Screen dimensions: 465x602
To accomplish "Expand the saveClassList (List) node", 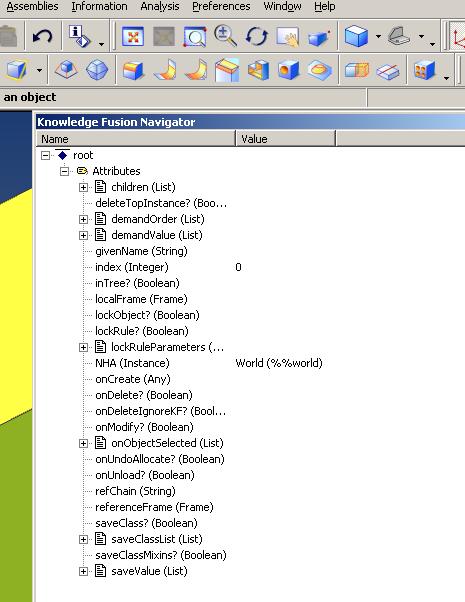I will 83,539.
